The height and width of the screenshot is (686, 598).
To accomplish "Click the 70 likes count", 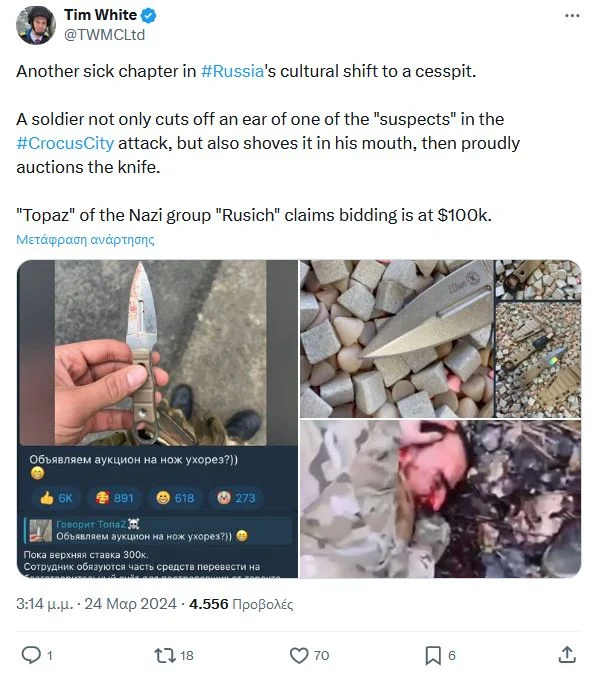I will pos(321,655).
